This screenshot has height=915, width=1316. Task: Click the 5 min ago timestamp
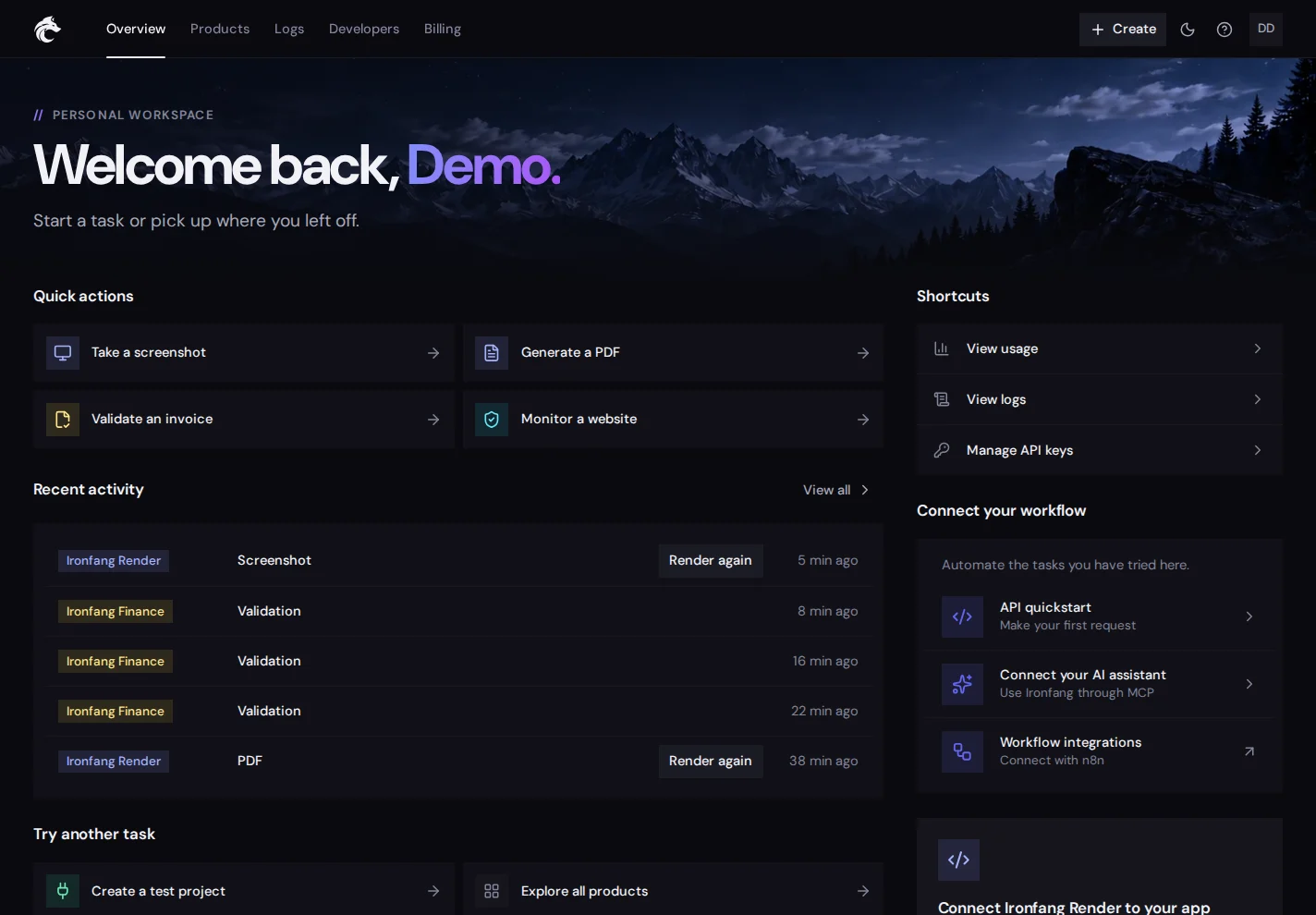828,560
